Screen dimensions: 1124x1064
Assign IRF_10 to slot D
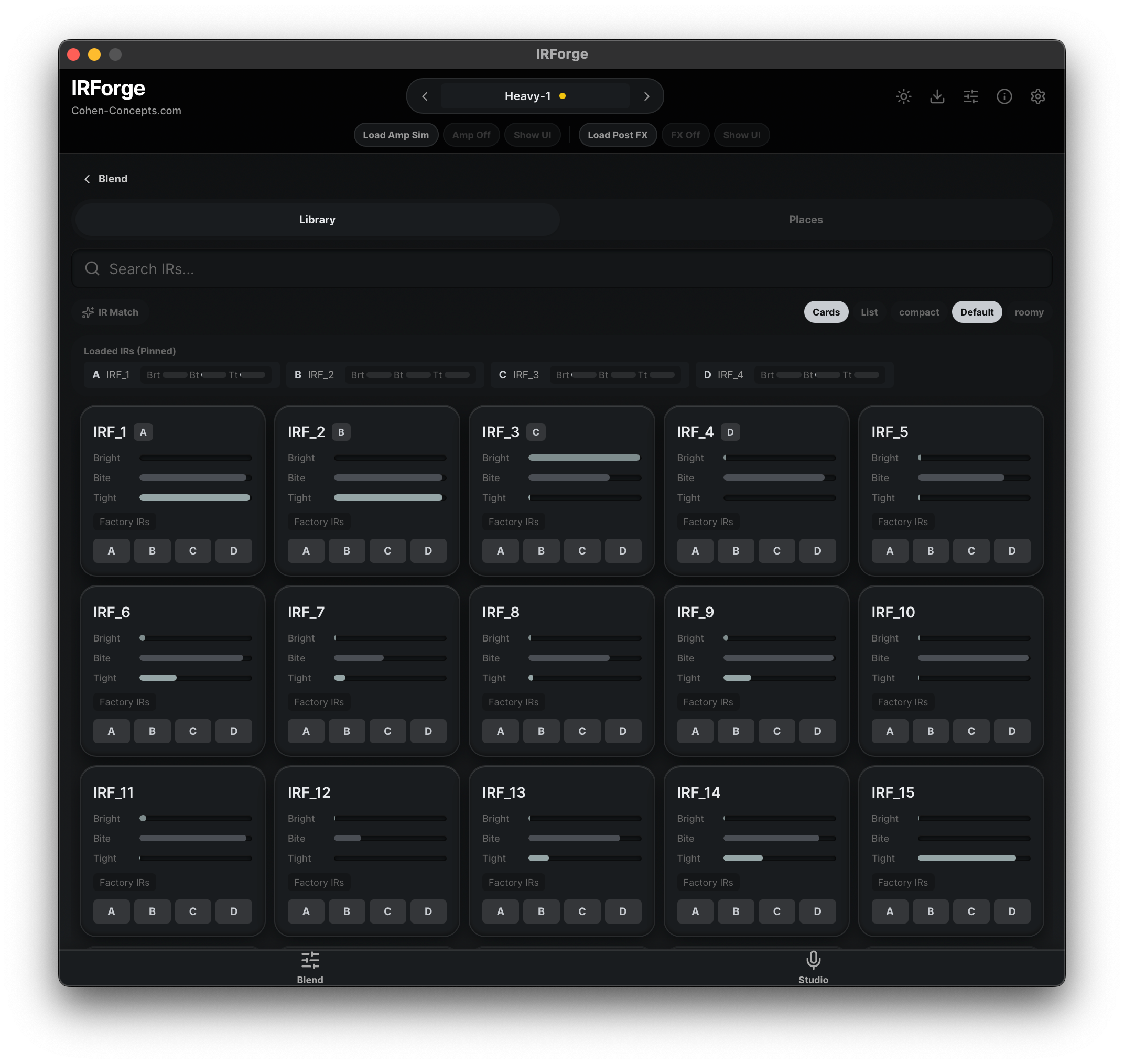tap(1012, 731)
